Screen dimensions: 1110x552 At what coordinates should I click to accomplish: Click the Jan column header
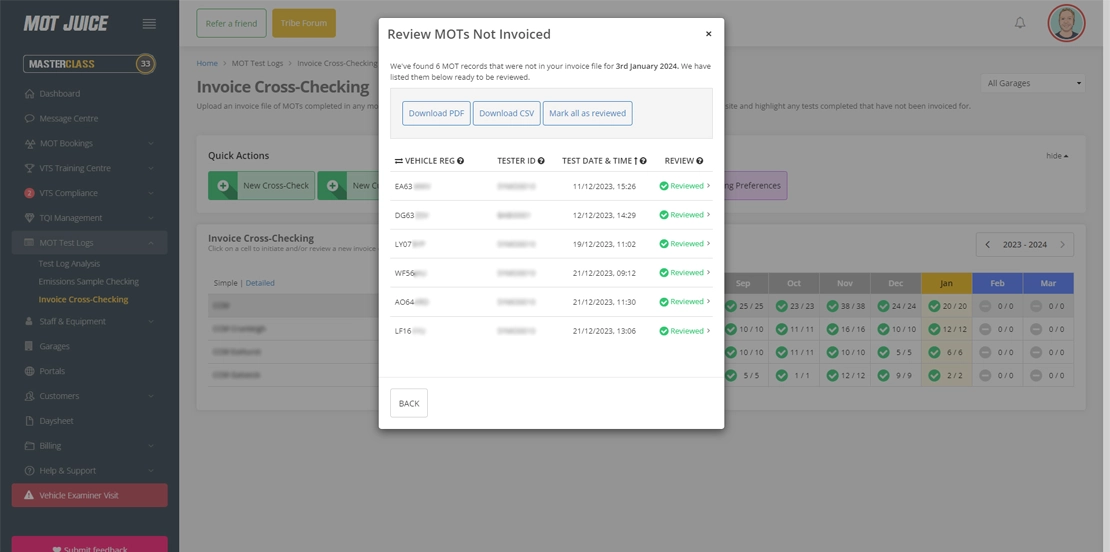[x=946, y=283]
